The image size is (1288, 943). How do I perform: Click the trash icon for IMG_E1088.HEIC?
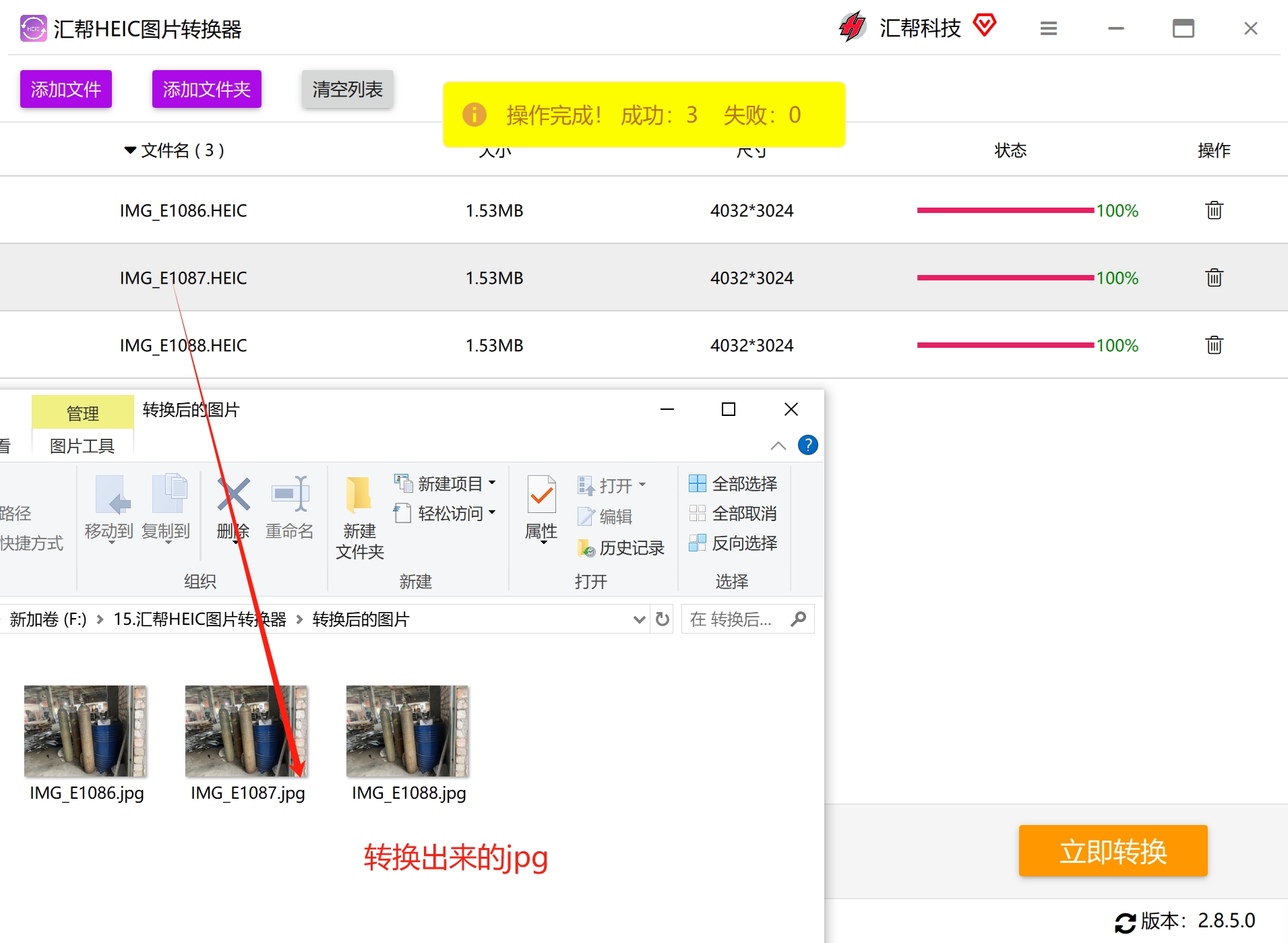click(1214, 345)
